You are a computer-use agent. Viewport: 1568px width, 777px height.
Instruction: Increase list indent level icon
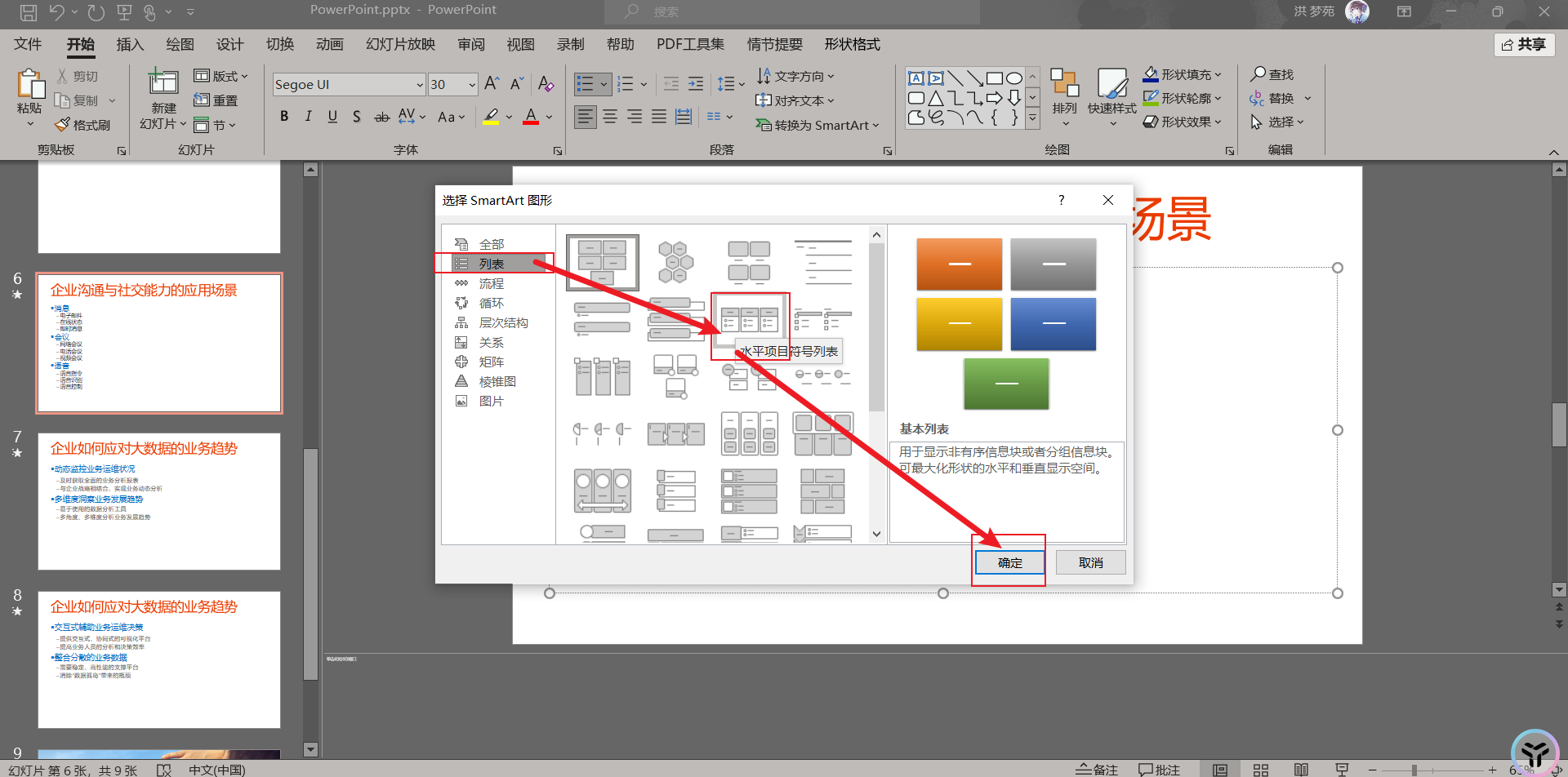point(696,84)
